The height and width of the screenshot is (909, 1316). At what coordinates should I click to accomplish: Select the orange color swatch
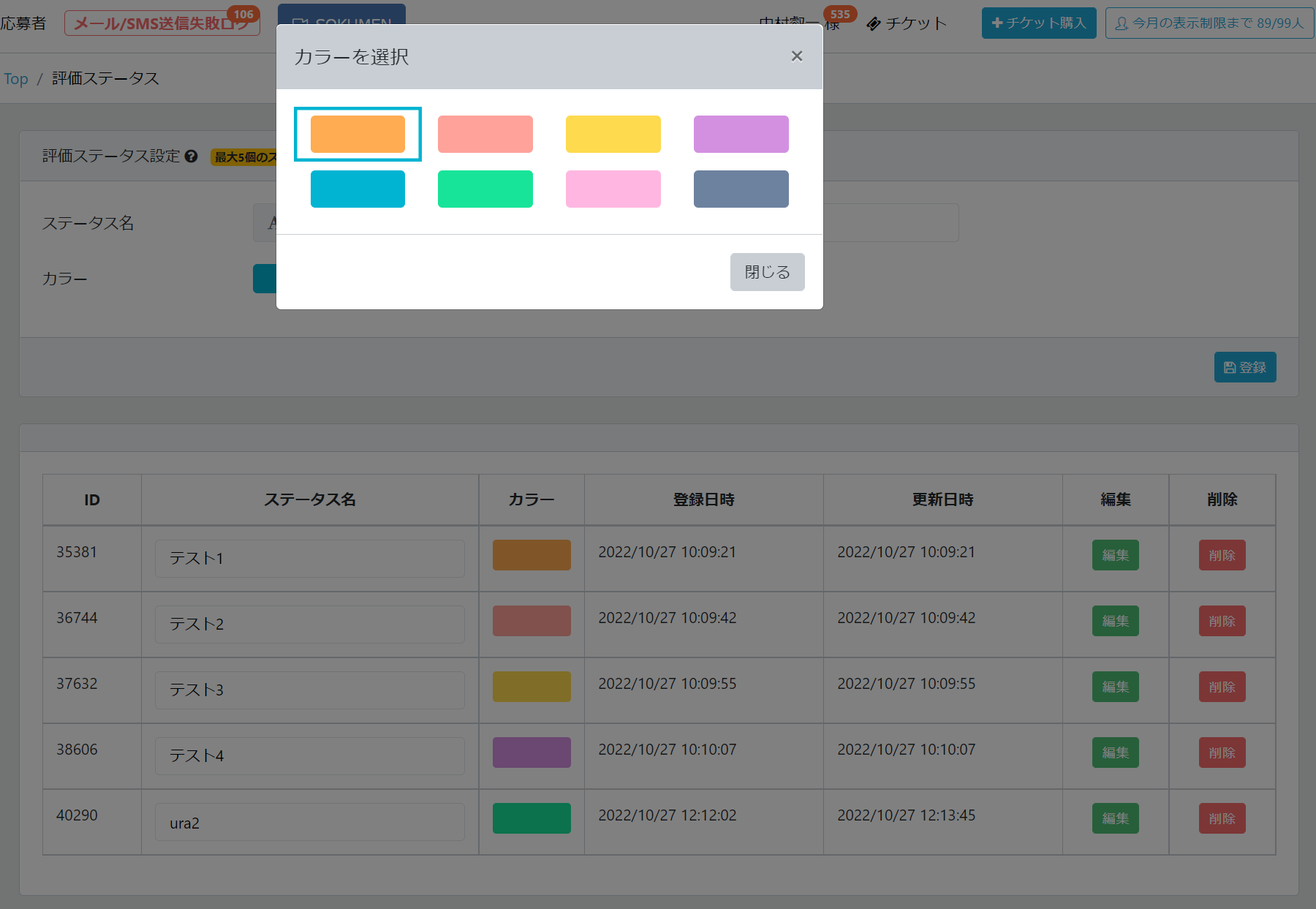click(358, 134)
